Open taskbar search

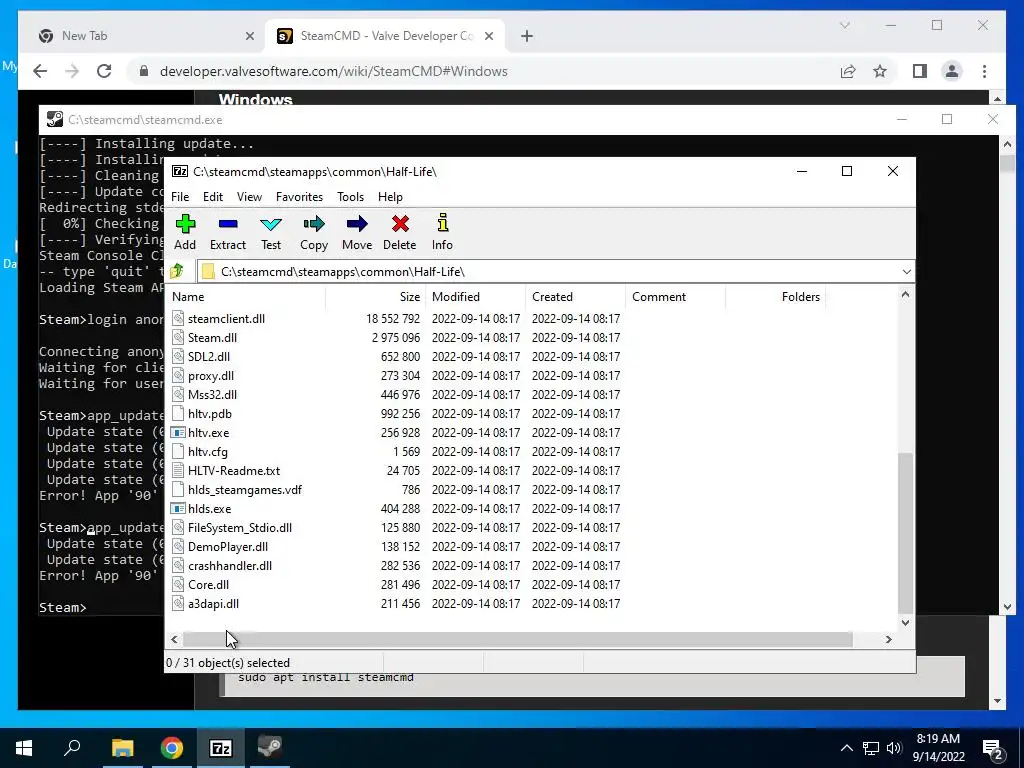[72, 748]
